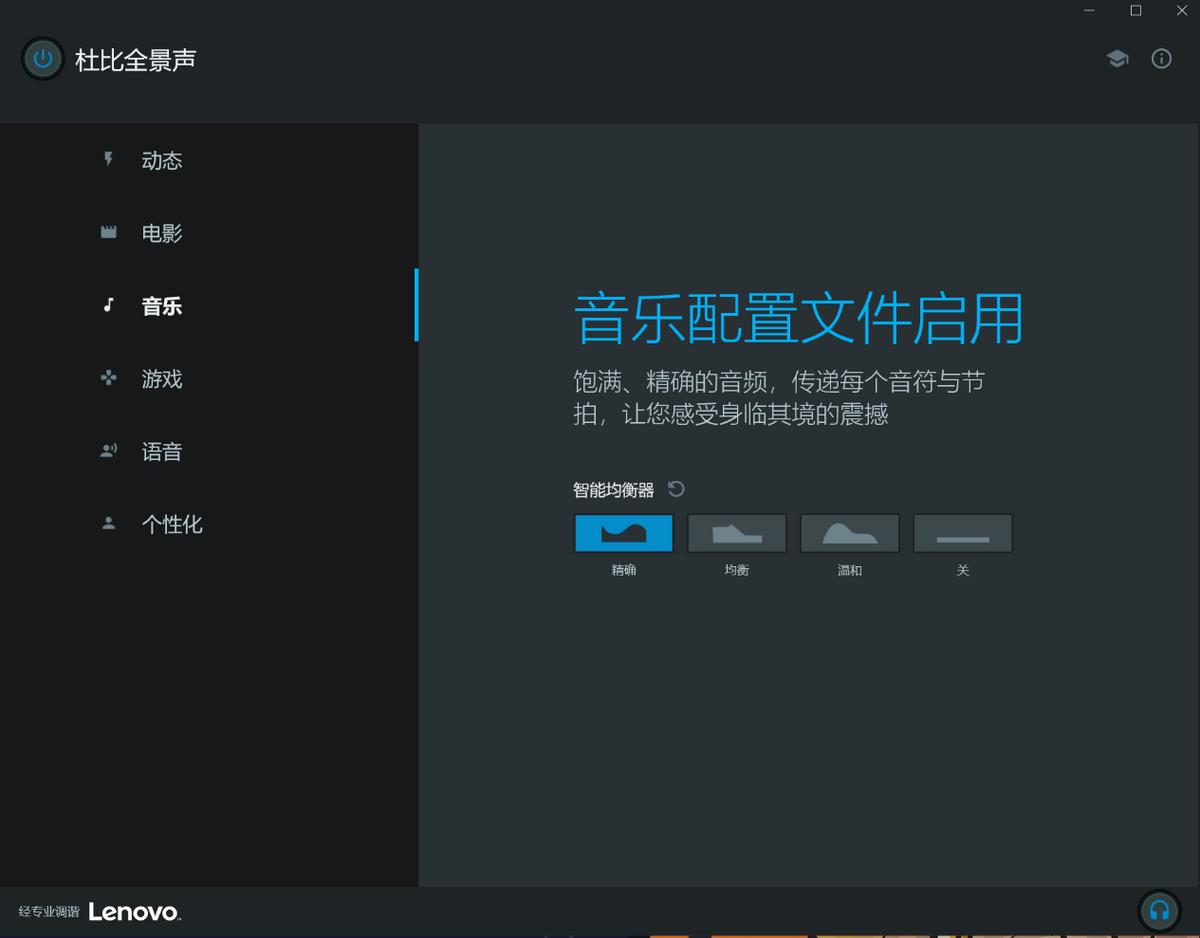
Task: Click the speaking person icon beside 语音
Action: pos(109,451)
